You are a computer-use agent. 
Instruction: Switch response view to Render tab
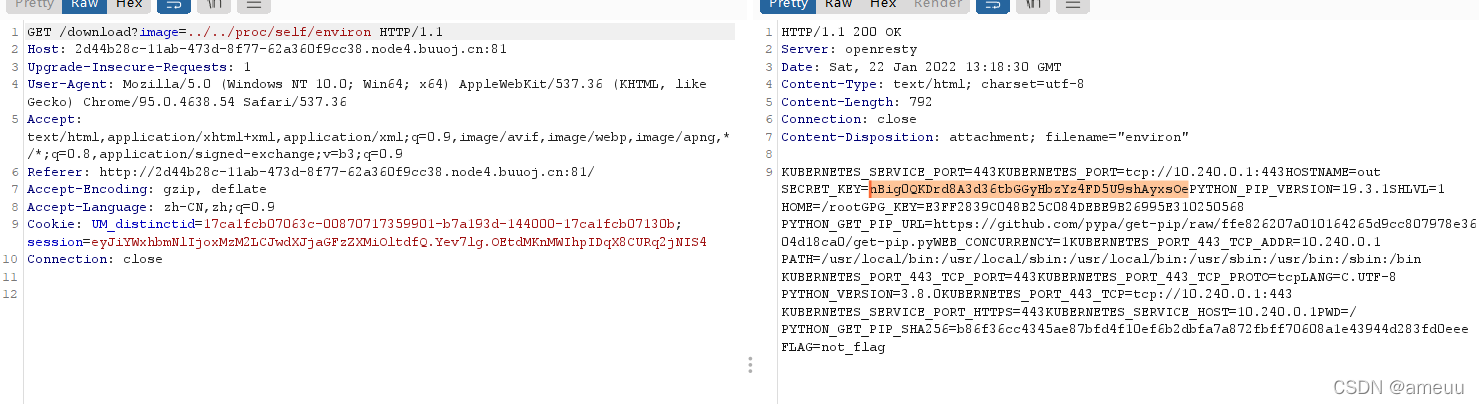[938, 5]
